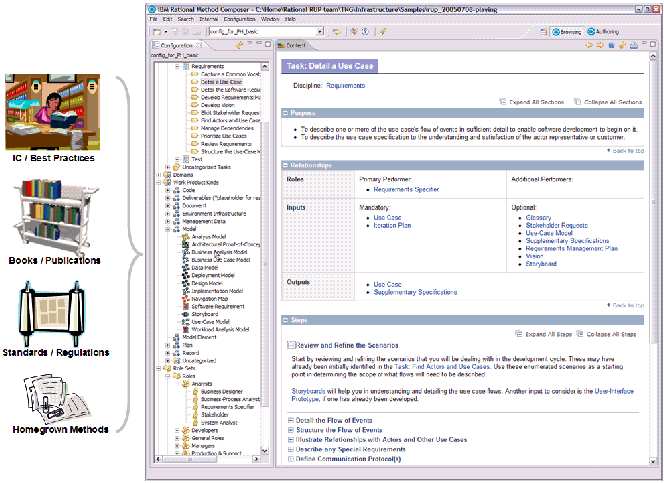
Task: Click down arrow of Content pane scrollbar
Action: [x=653, y=461]
